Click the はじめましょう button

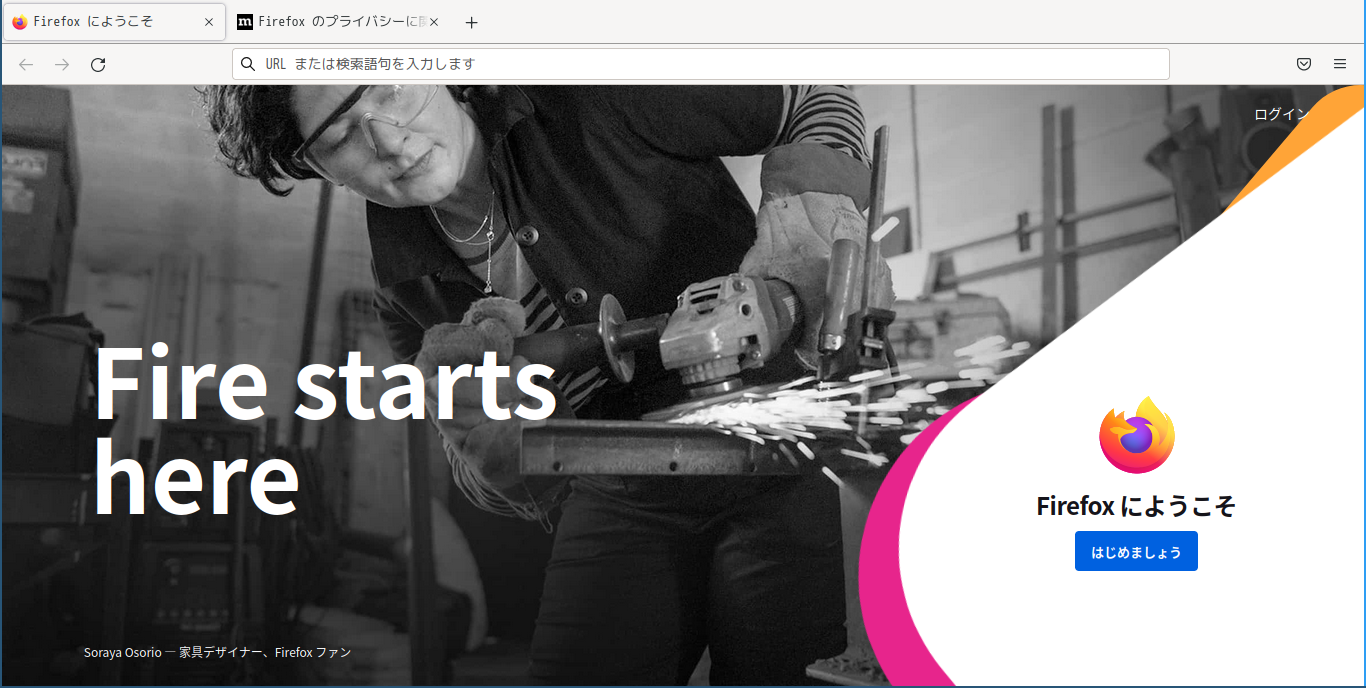point(1136,552)
